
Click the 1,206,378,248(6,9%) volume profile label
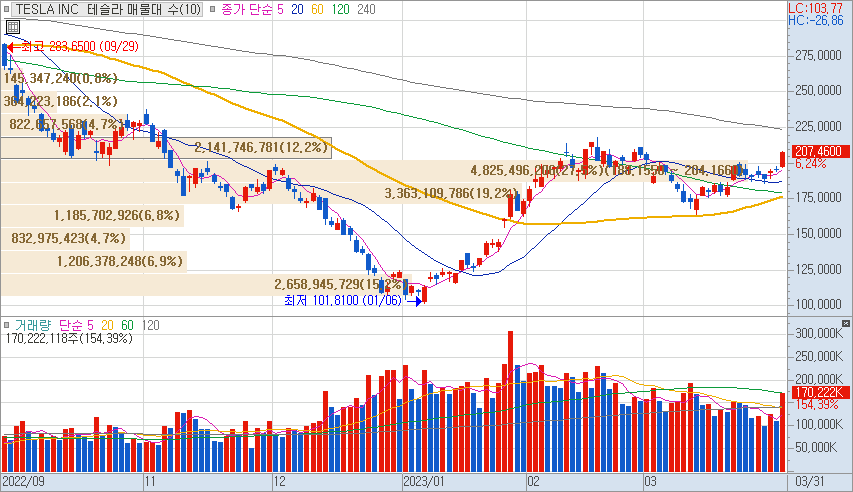click(120, 261)
